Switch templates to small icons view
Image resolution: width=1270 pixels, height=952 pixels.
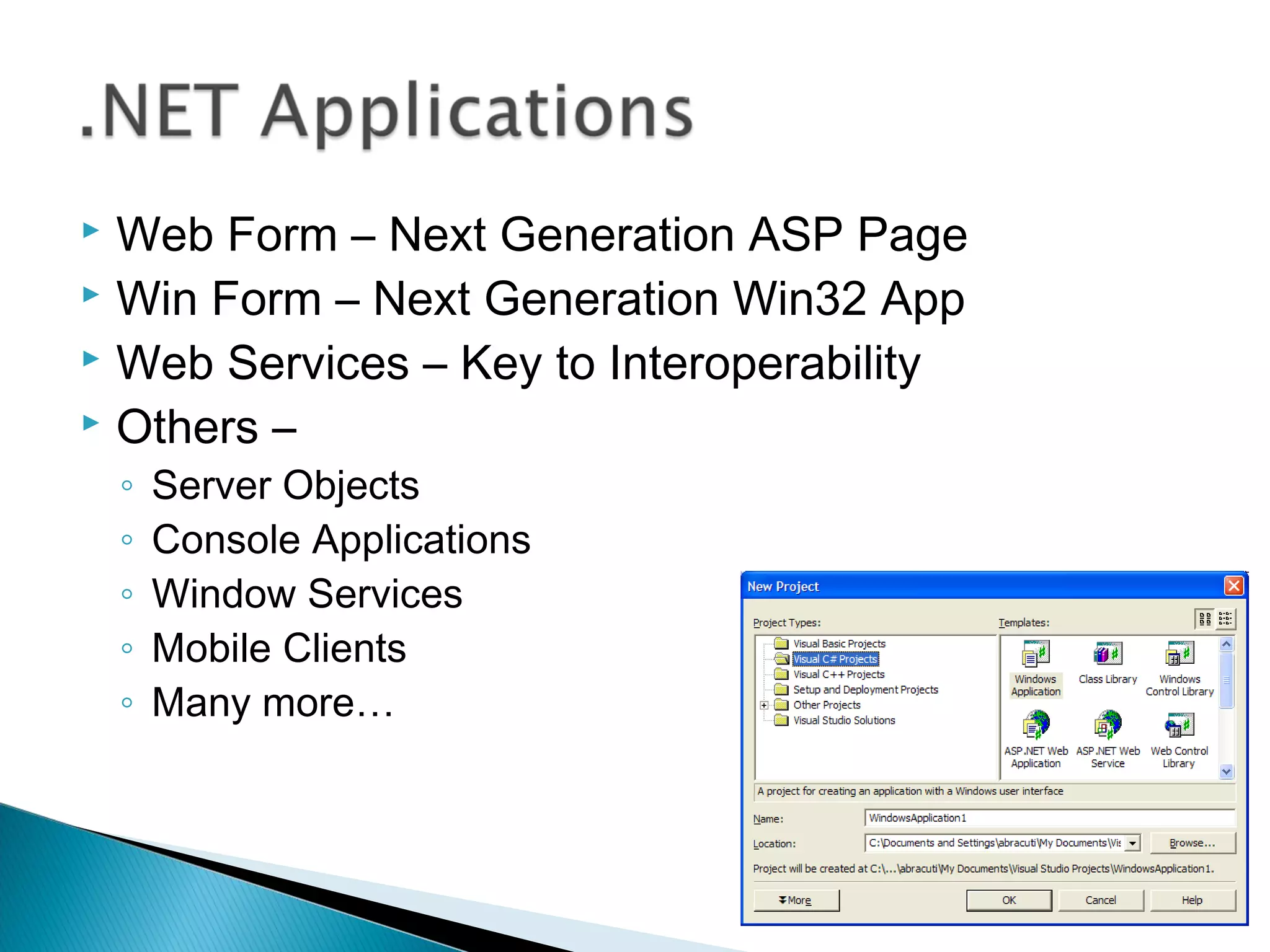(x=1225, y=619)
